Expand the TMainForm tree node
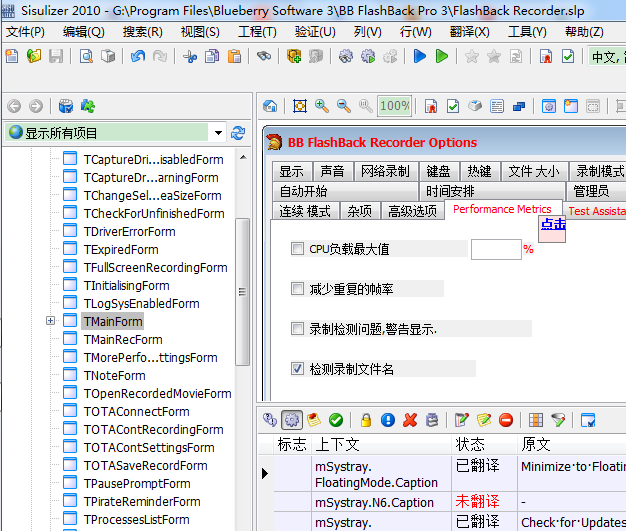This screenshot has height=531, width=626. click(50, 321)
